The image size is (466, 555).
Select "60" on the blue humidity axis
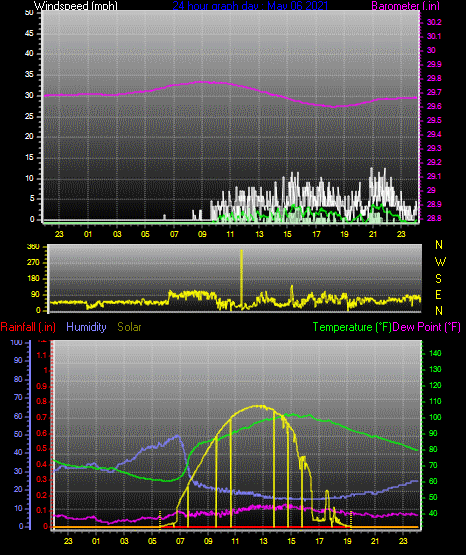tap(18, 416)
